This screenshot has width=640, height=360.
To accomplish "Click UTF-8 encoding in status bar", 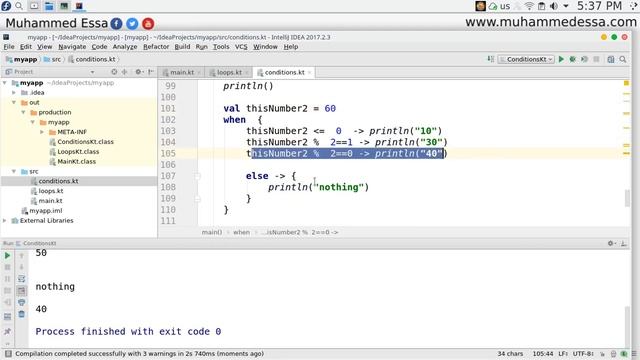I will click(x=583, y=353).
